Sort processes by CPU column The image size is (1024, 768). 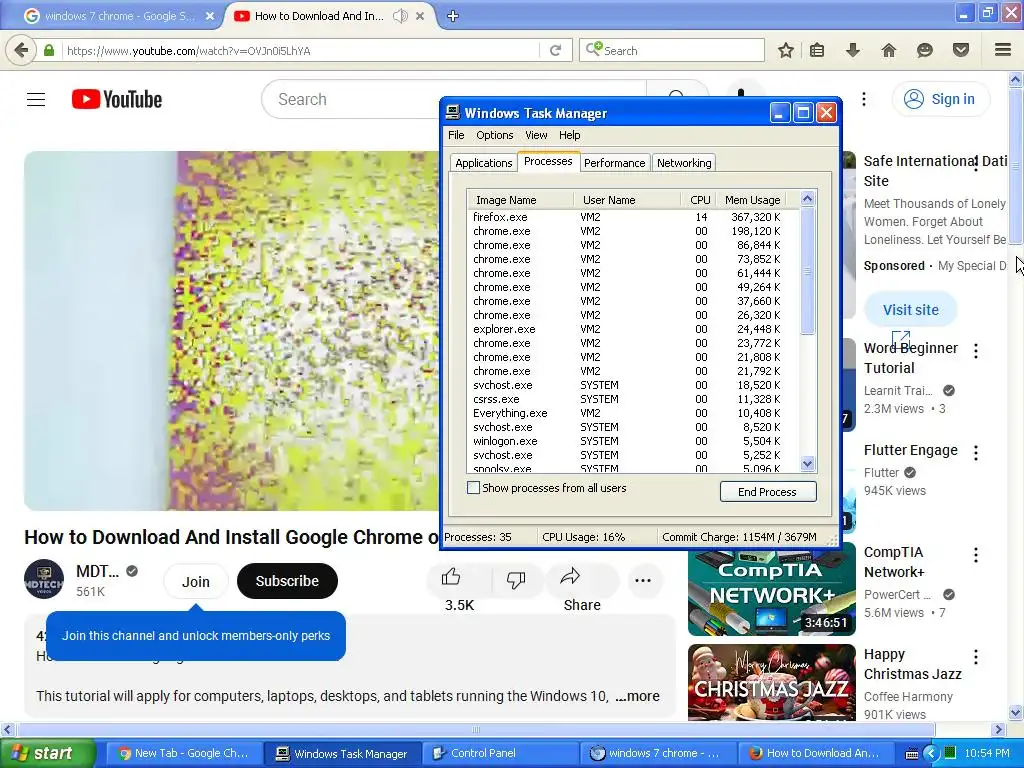pyautogui.click(x=697, y=200)
